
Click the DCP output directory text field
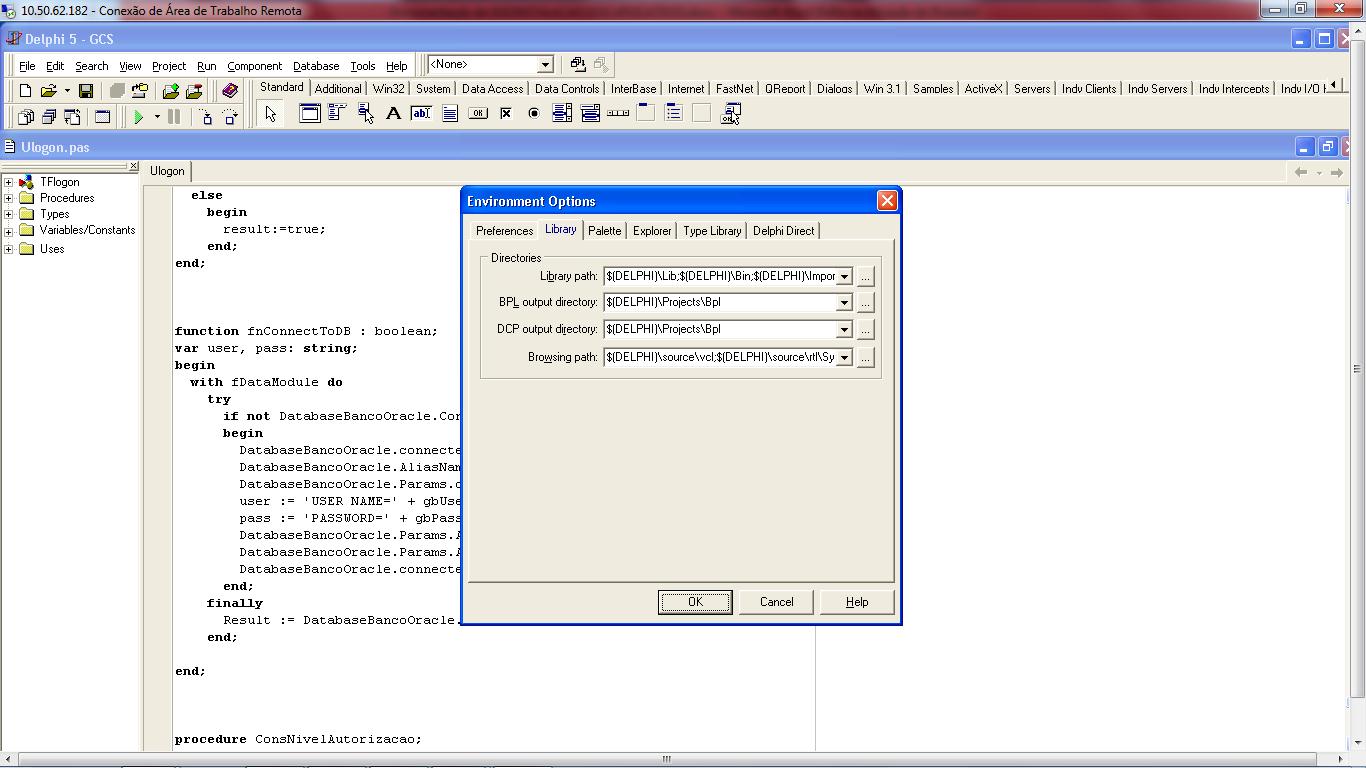tap(720, 329)
